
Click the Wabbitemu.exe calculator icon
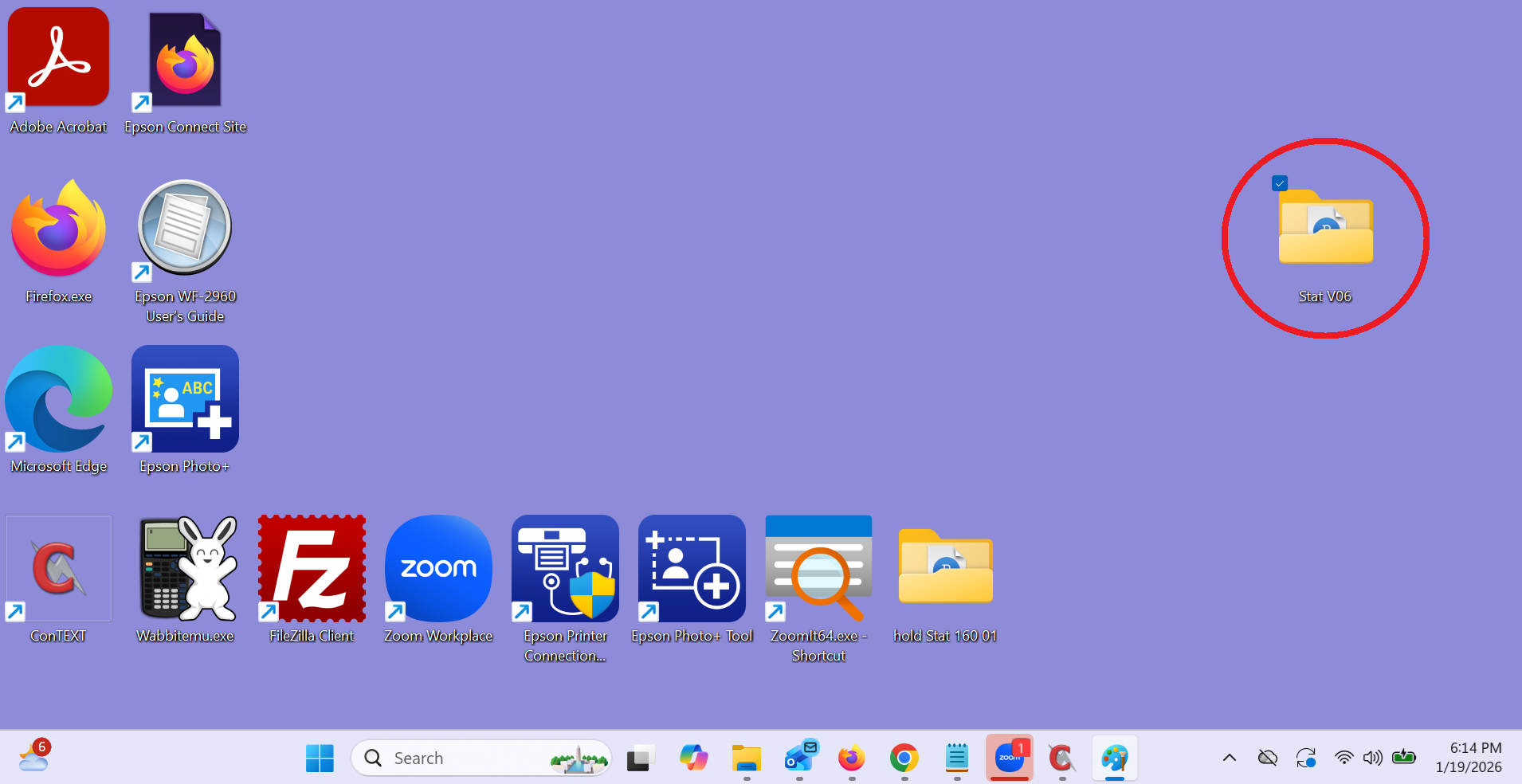pos(186,568)
